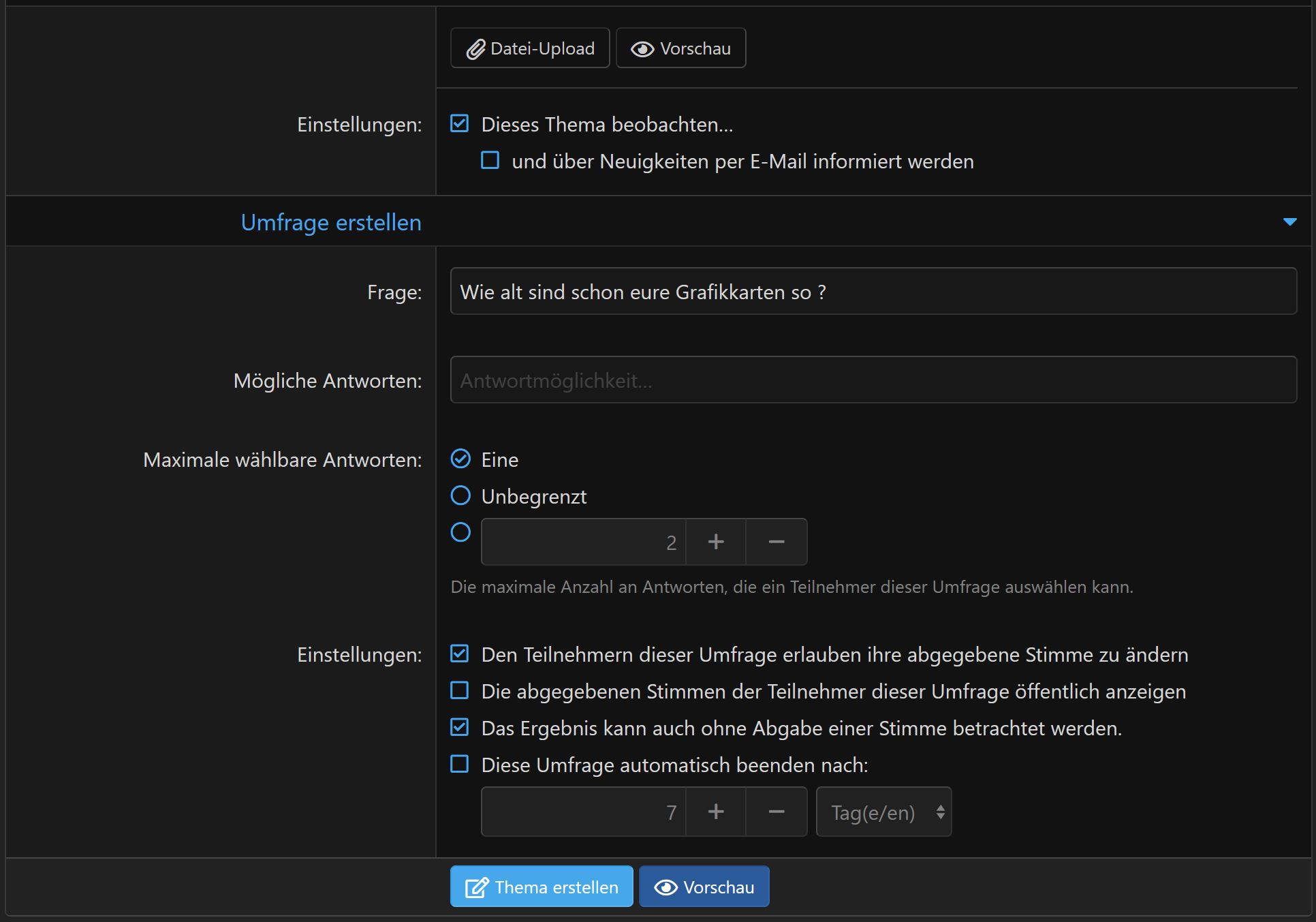Screen dimensions: 1316x922
Task: Enable public display of cast votes
Action: [x=460, y=691]
